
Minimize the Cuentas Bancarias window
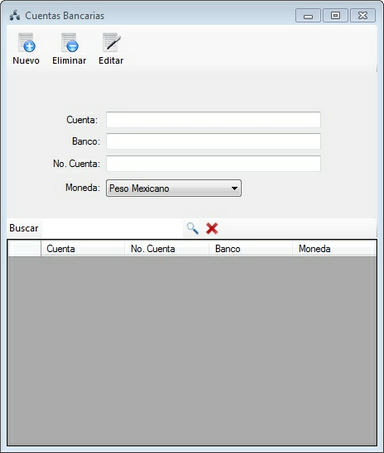click(x=308, y=16)
